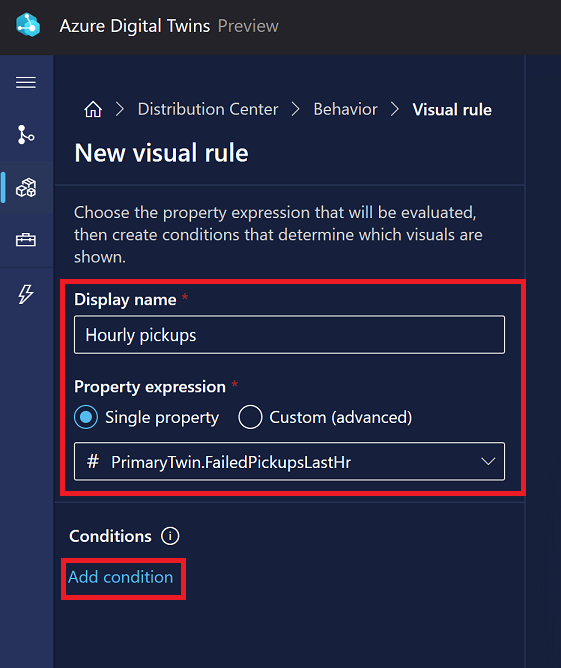Click the Azure Digital Twins logo icon
Screen dimensions: 561x668
click(28, 25)
